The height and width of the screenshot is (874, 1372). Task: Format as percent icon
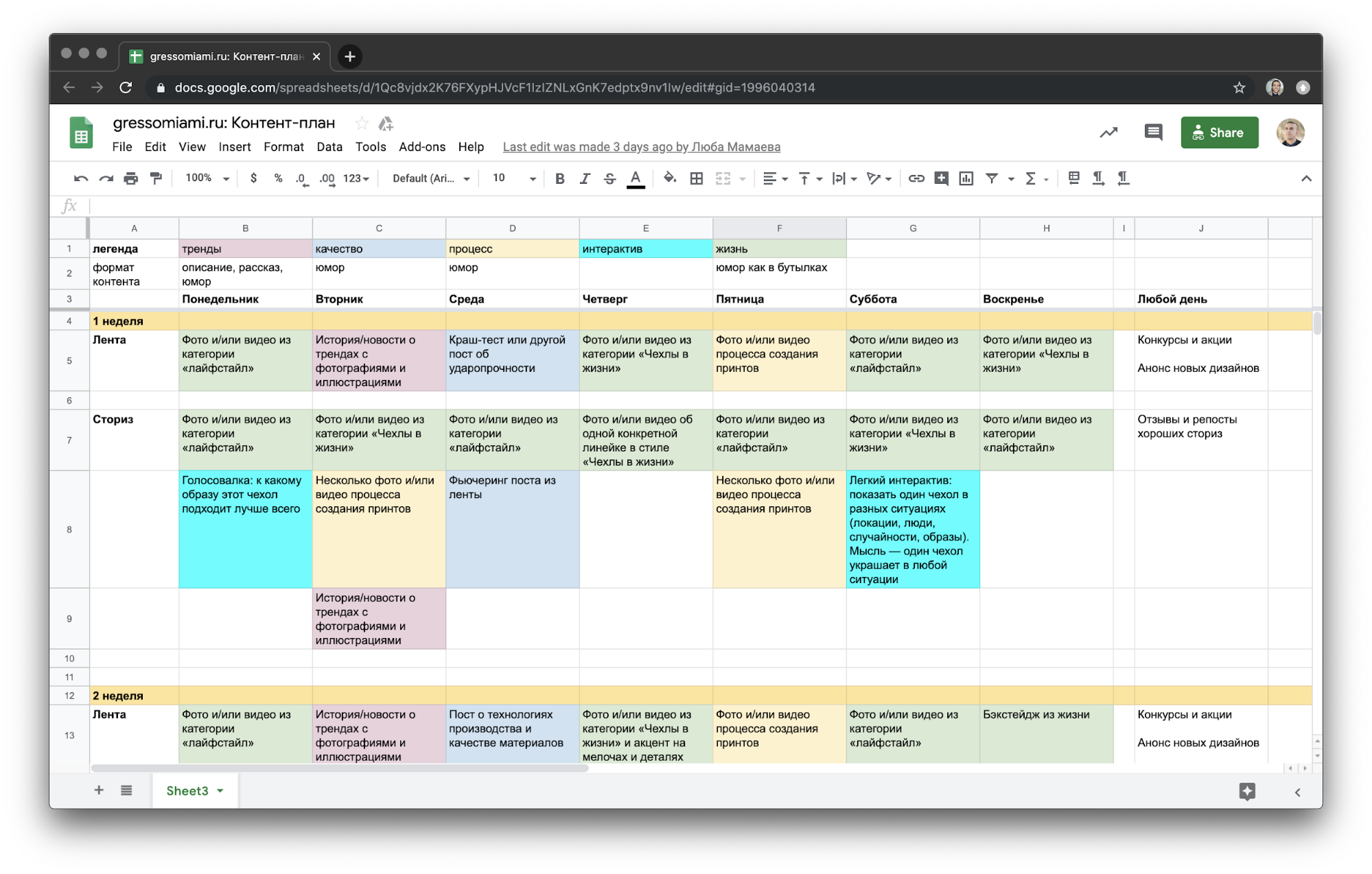click(278, 178)
